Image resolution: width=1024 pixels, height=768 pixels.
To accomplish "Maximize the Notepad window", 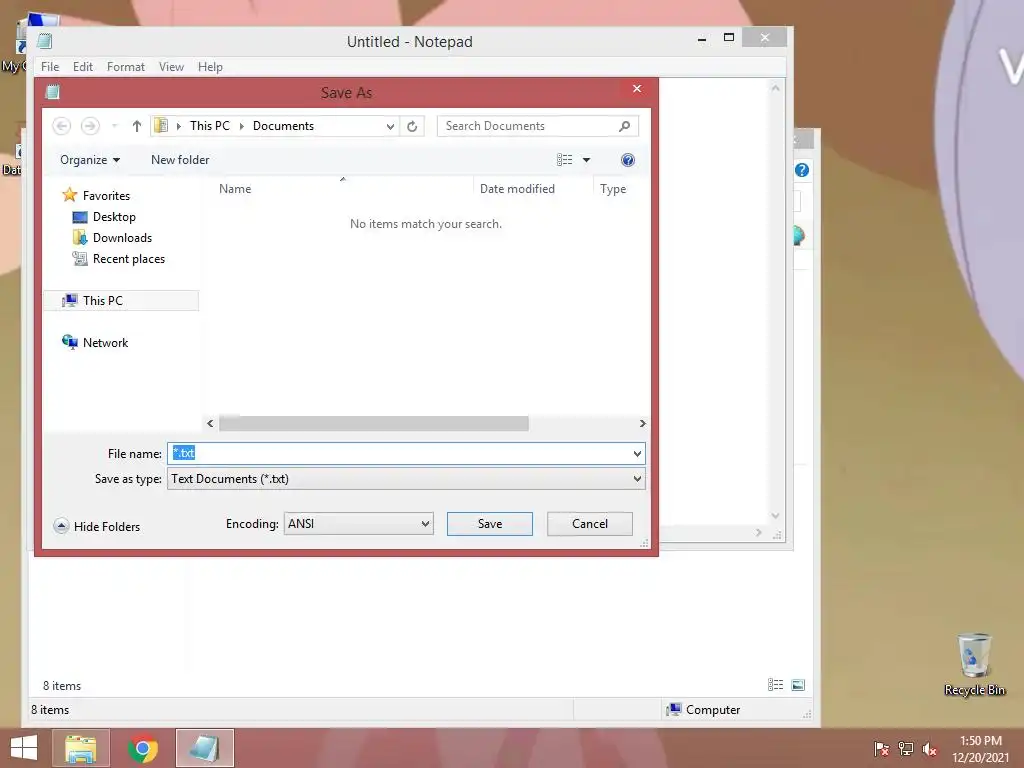I will (729, 38).
